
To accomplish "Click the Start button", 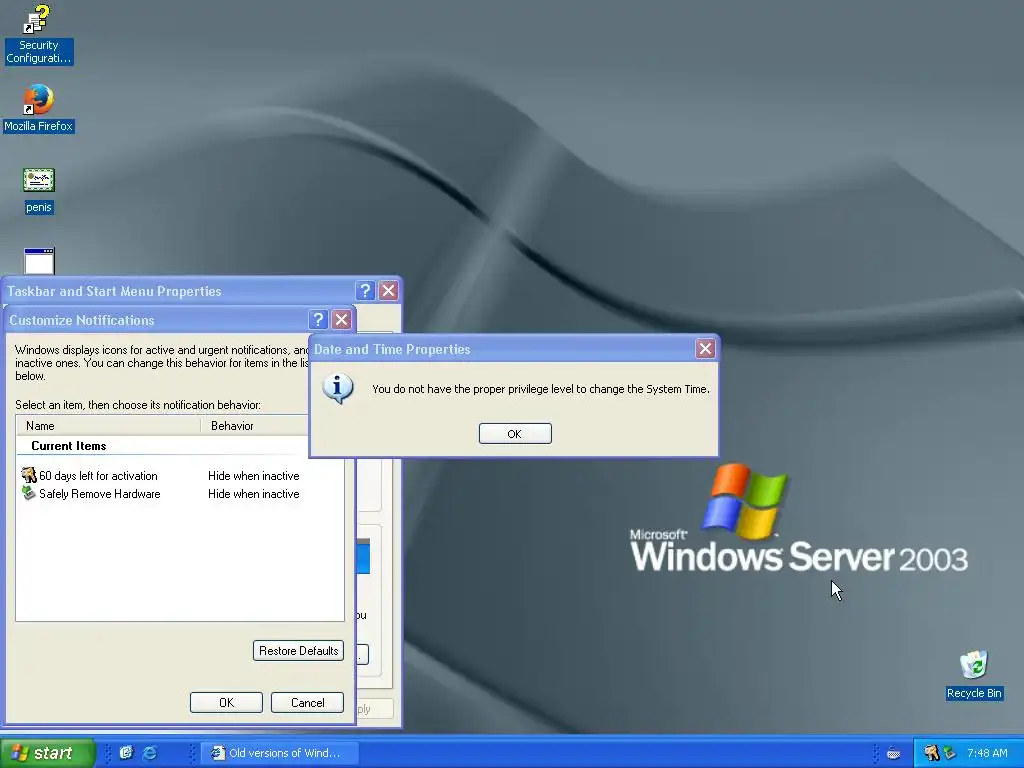I will click(47, 753).
